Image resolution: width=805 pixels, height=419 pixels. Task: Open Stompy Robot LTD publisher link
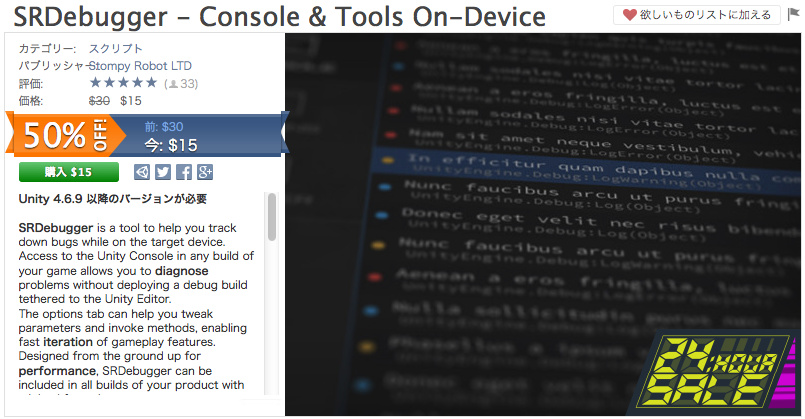coord(140,66)
